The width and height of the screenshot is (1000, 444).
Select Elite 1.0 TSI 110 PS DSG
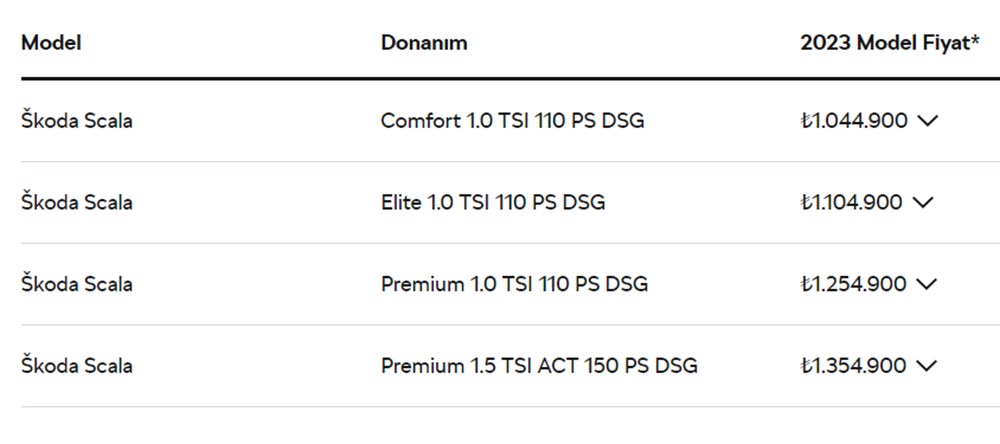point(492,202)
